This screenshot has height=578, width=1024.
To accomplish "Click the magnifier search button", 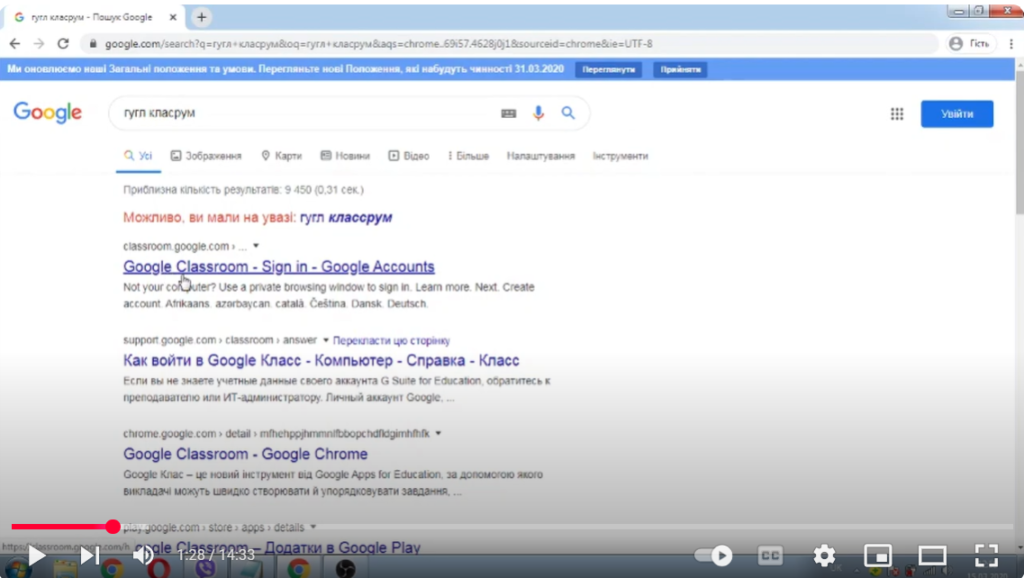I will click(x=568, y=113).
